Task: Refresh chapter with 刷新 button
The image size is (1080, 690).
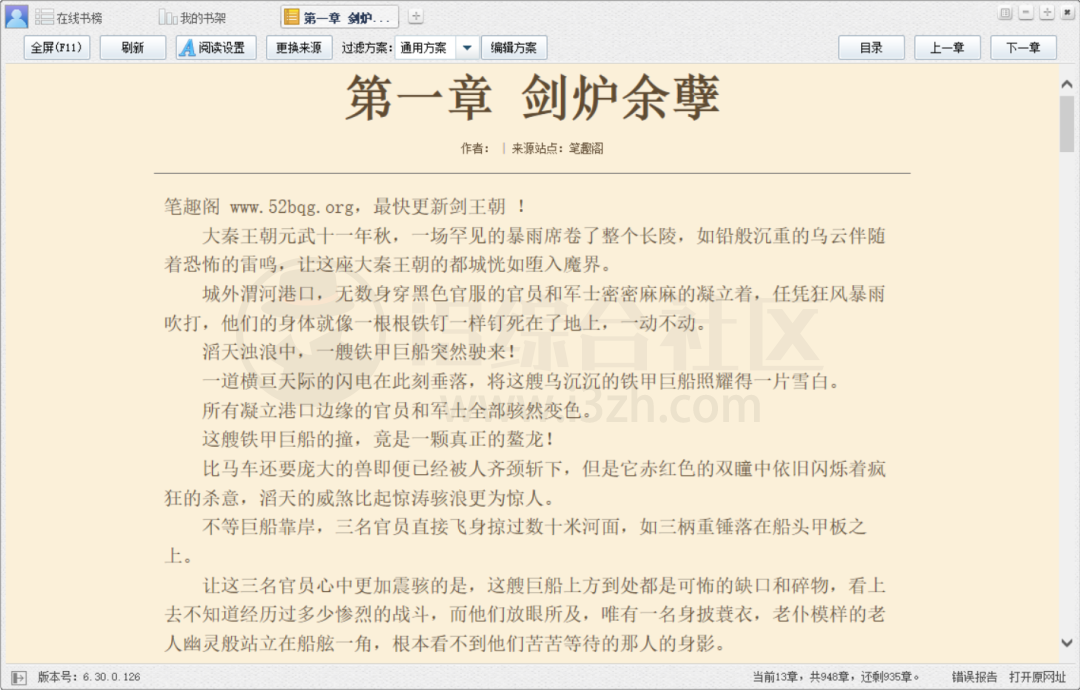Action: click(x=132, y=48)
